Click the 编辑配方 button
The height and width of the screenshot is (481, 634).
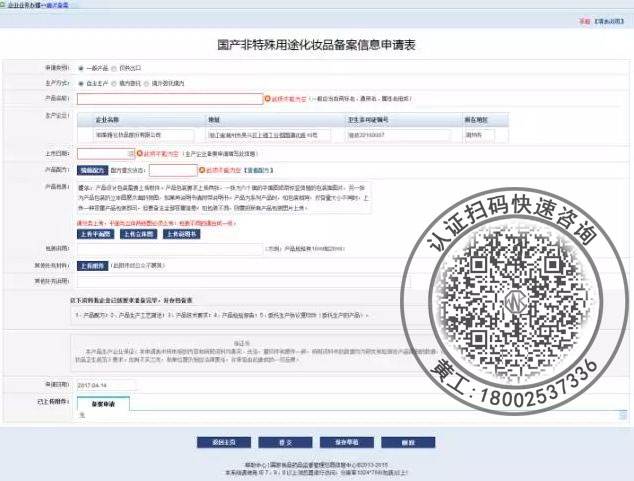[93, 170]
